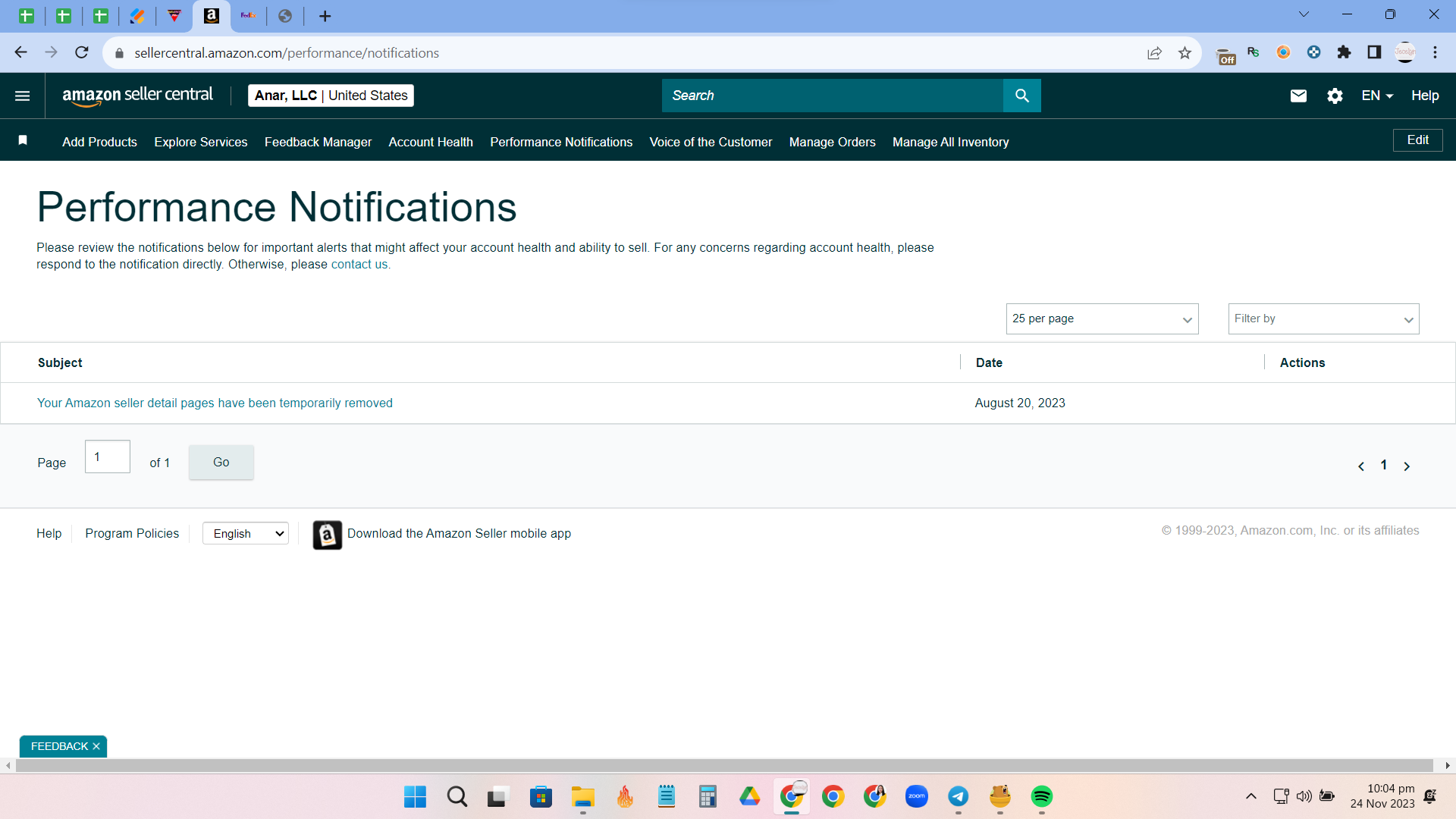
Task: Open the Seller Central hamburger menu
Action: click(x=23, y=96)
